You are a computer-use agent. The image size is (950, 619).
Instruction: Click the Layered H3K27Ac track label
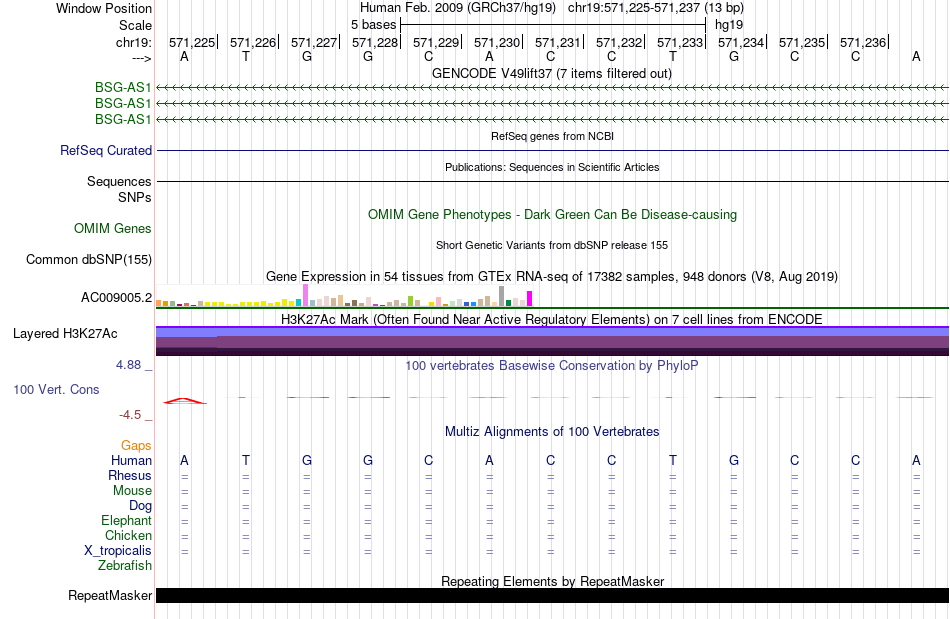(65, 334)
